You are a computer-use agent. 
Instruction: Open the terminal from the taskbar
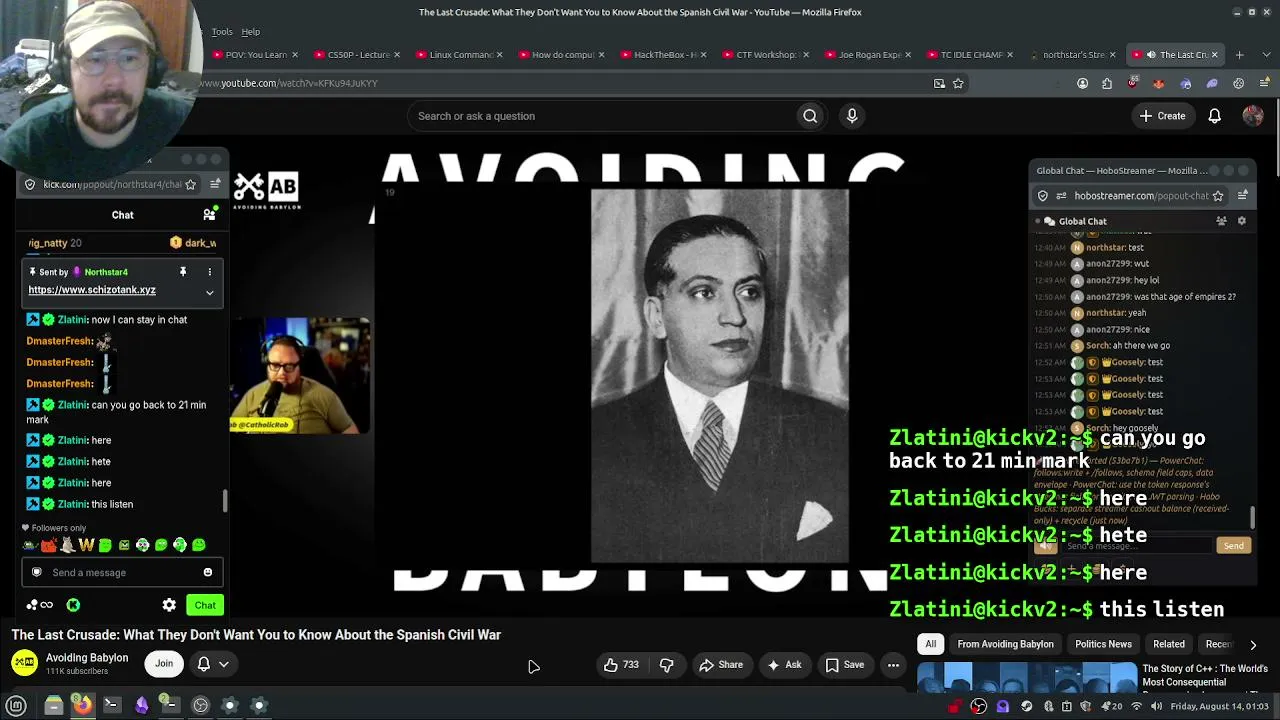pyautogui.click(x=112, y=705)
